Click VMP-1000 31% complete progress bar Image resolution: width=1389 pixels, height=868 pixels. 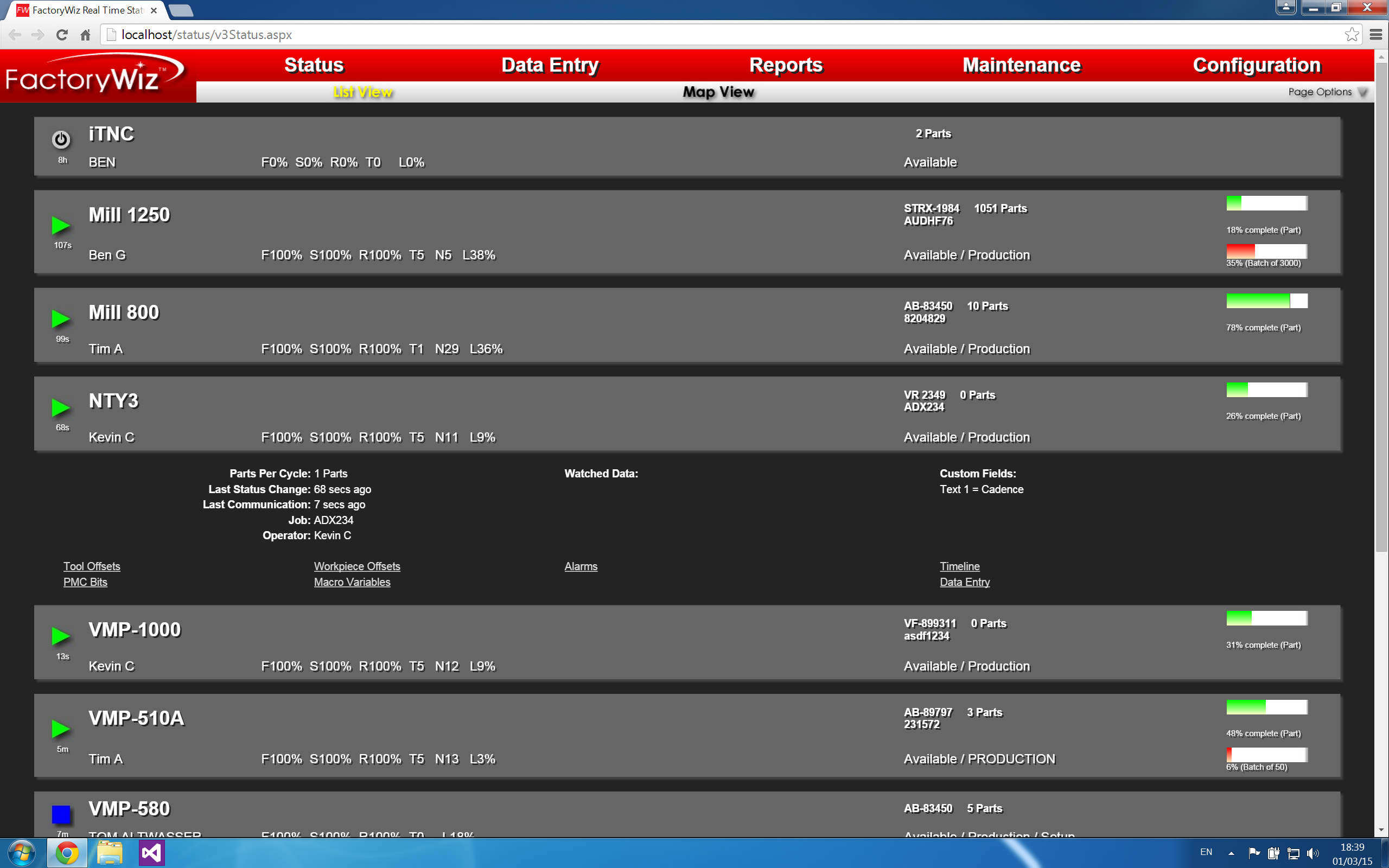coord(1267,618)
